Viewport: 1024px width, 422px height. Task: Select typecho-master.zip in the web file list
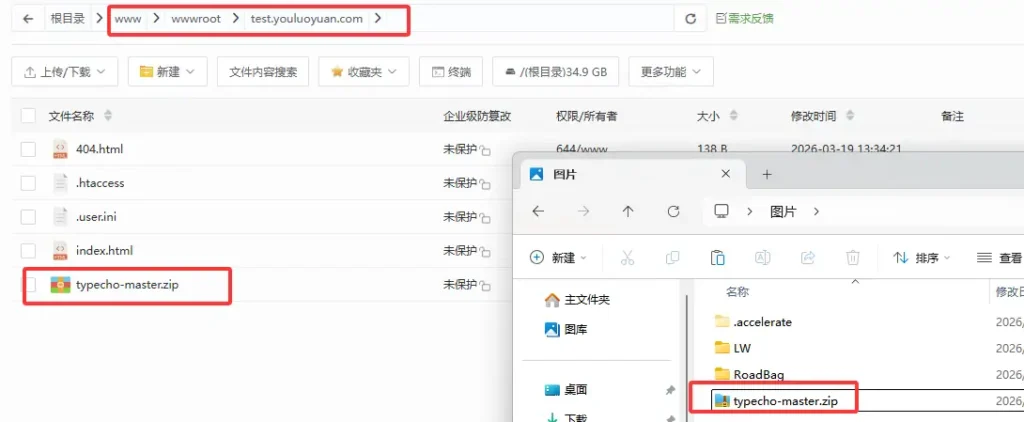pos(127,285)
